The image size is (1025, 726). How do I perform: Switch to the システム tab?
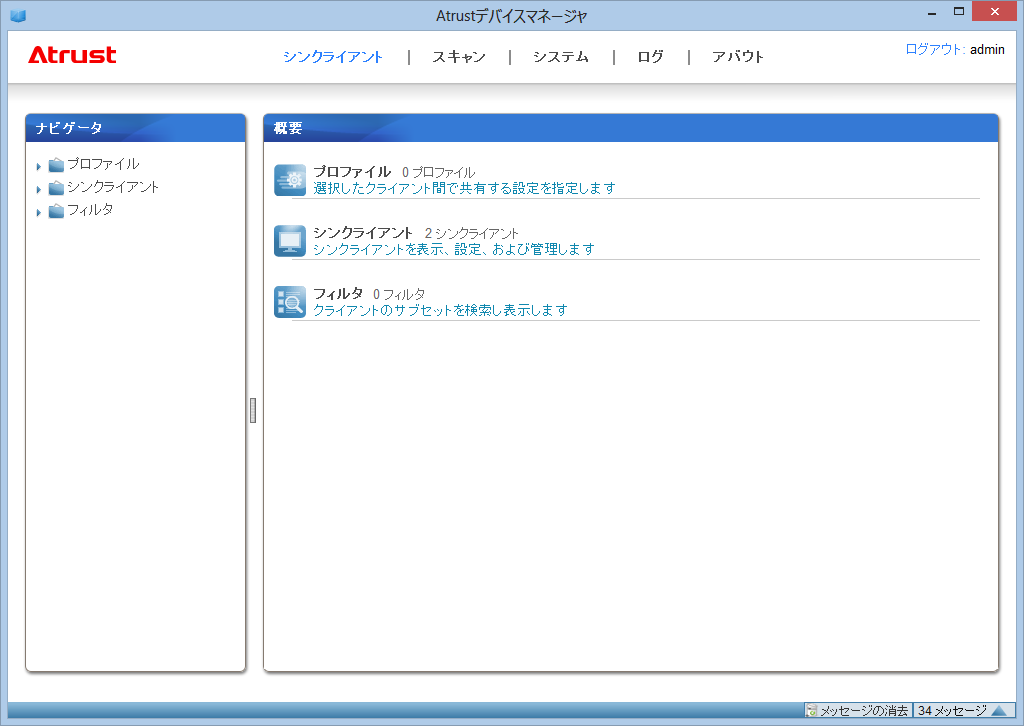pos(560,57)
